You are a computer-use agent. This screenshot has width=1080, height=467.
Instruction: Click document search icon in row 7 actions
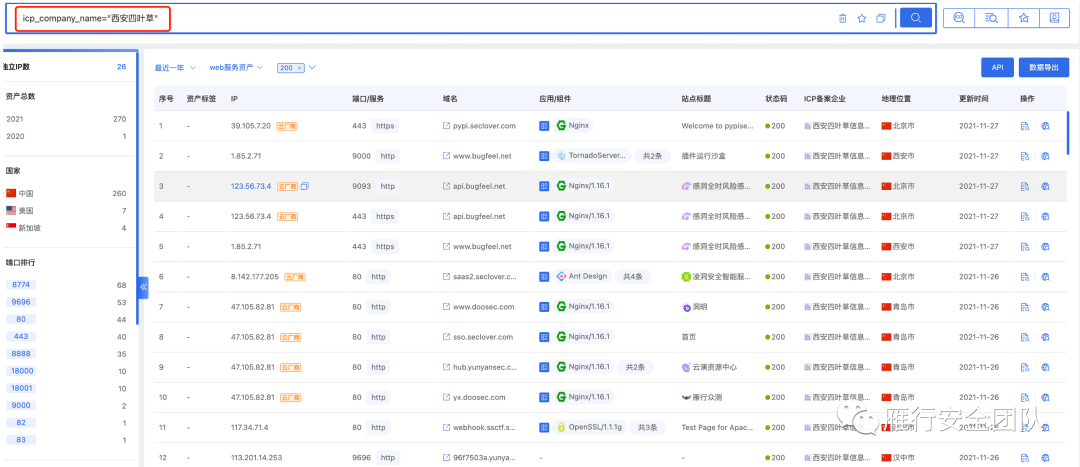click(1025, 307)
